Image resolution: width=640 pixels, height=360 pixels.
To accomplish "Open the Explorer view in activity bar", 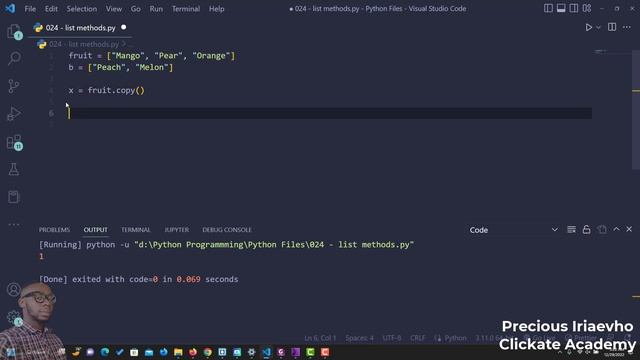I will (x=14, y=31).
